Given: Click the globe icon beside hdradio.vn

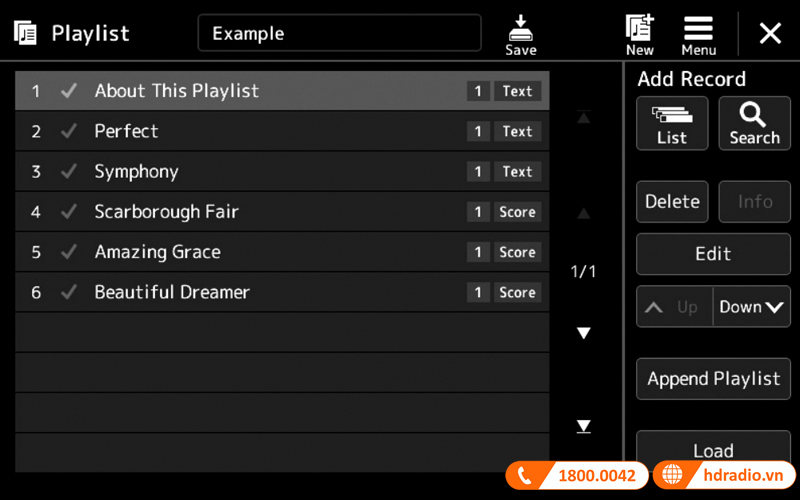Looking at the screenshot, I should pyautogui.click(x=672, y=475).
